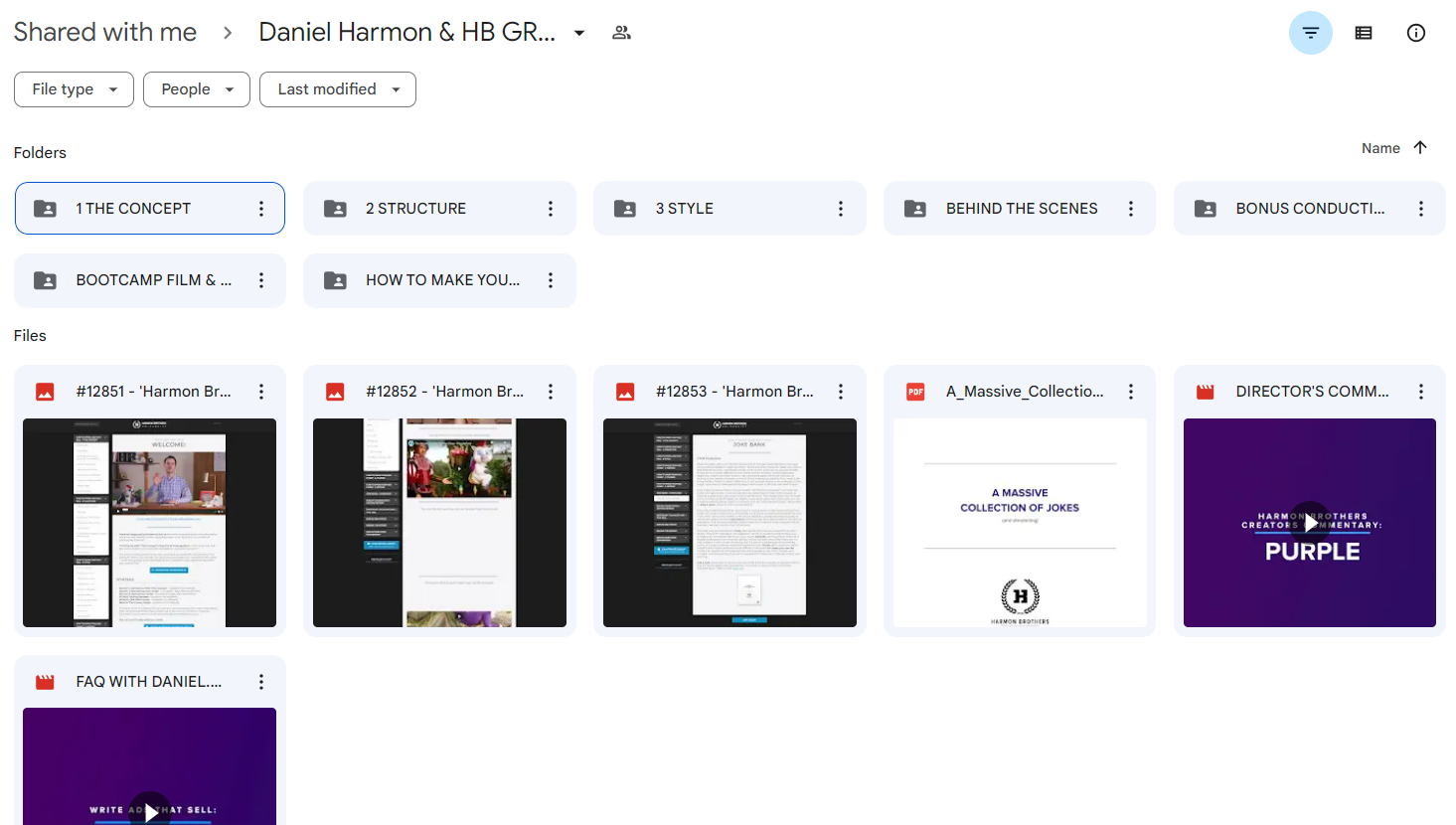Image resolution: width=1456 pixels, height=825 pixels.
Task: Open the People filter dropdown
Action: [197, 89]
